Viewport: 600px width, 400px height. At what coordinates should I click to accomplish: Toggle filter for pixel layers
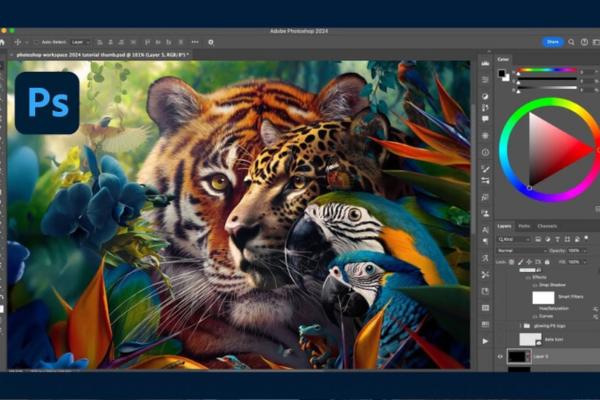[x=538, y=239]
